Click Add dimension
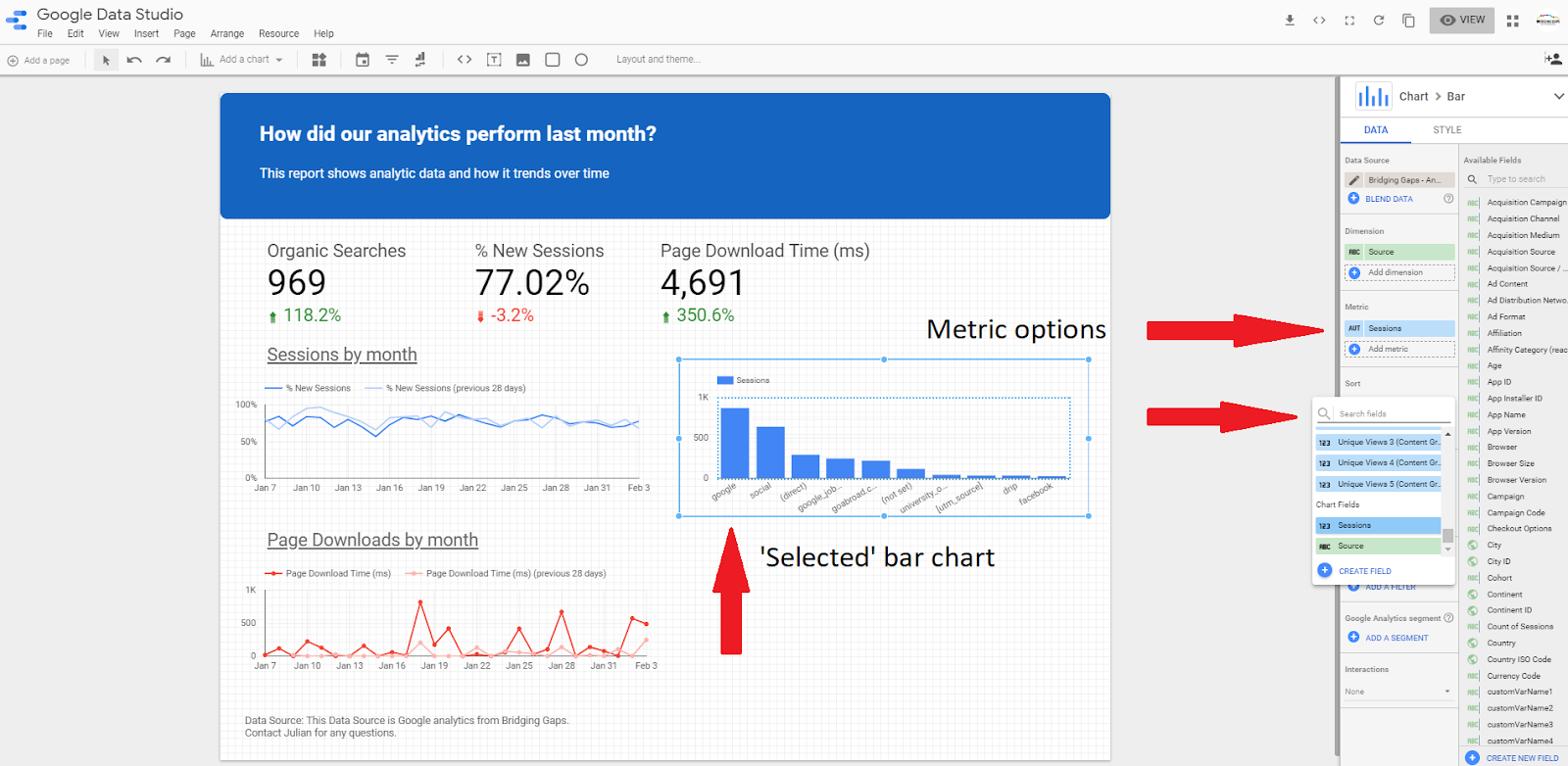 (x=1399, y=273)
